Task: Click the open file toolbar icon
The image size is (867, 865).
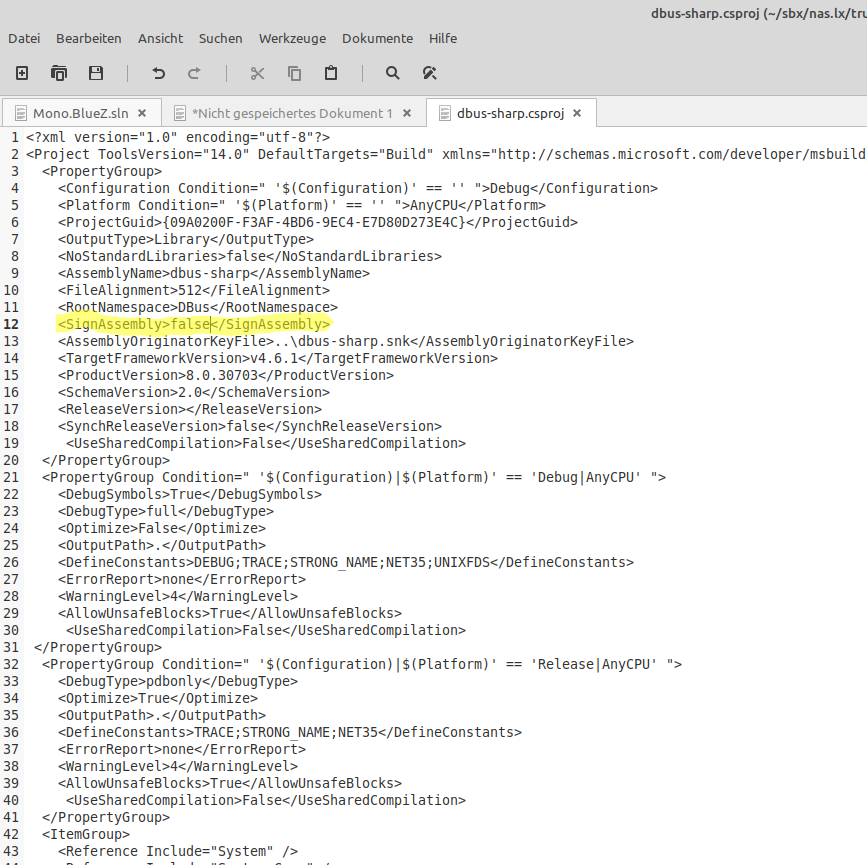Action: pos(59,73)
